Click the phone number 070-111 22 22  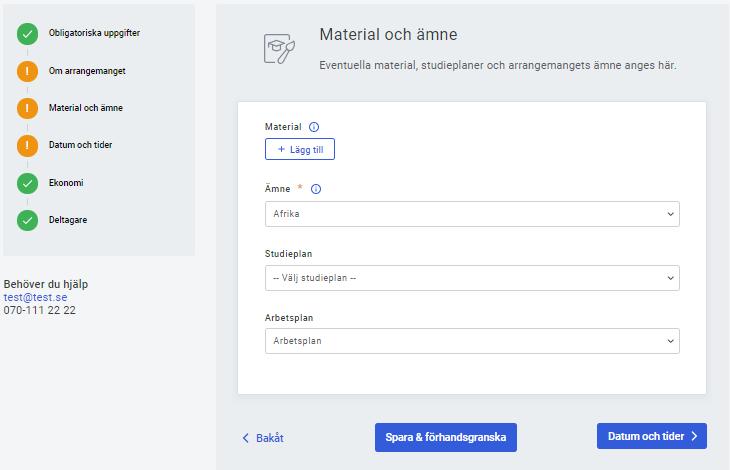(40, 310)
